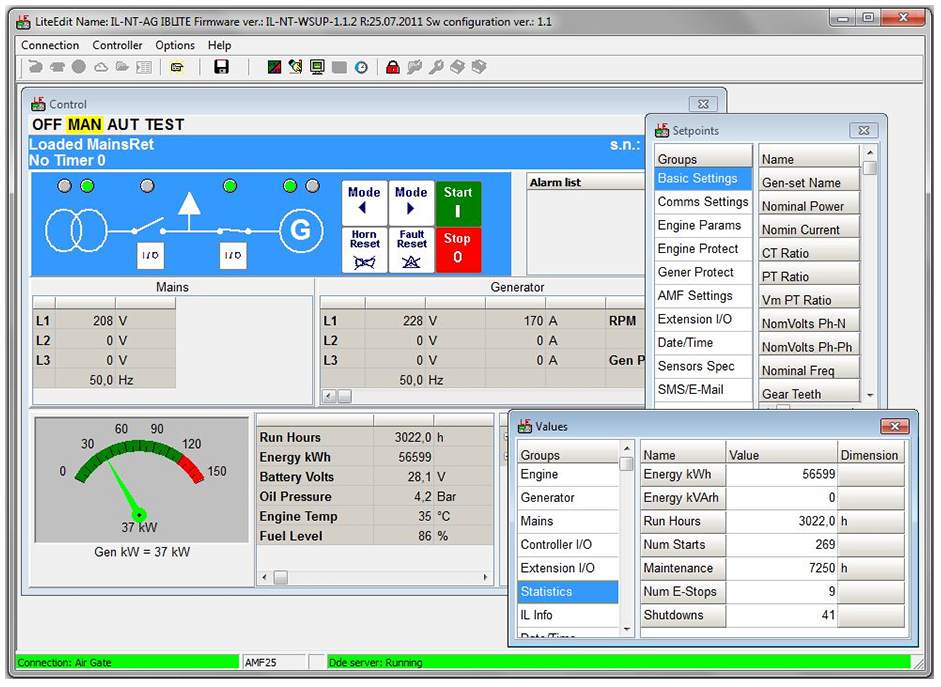
Task: Click the floppy disk save icon
Action: [221, 67]
